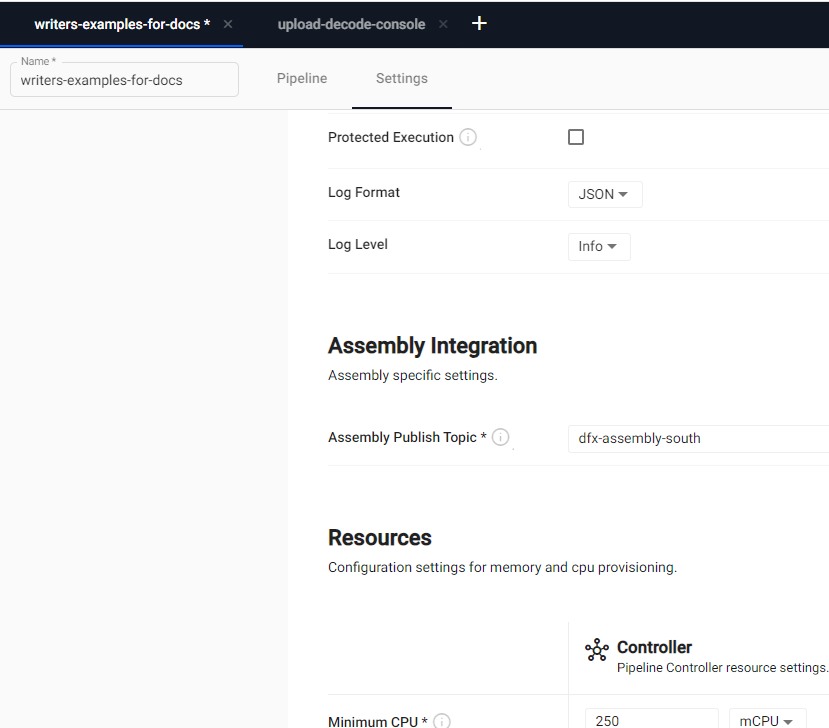The width and height of the screenshot is (829, 728).
Task: Close the upload-decode-console tab
Action: coord(443,24)
